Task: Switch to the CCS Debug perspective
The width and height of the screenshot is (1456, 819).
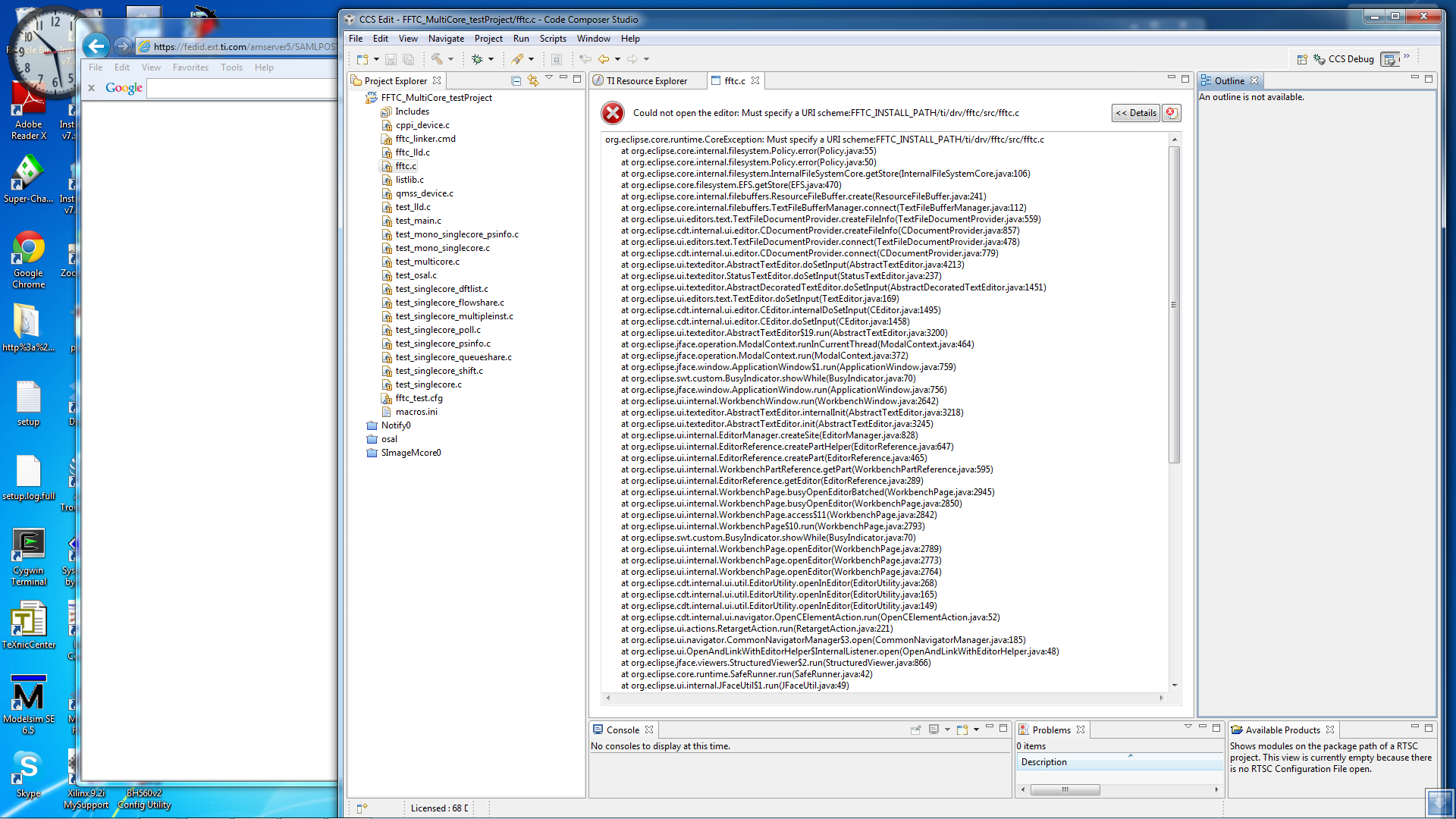Action: pyautogui.click(x=1343, y=59)
